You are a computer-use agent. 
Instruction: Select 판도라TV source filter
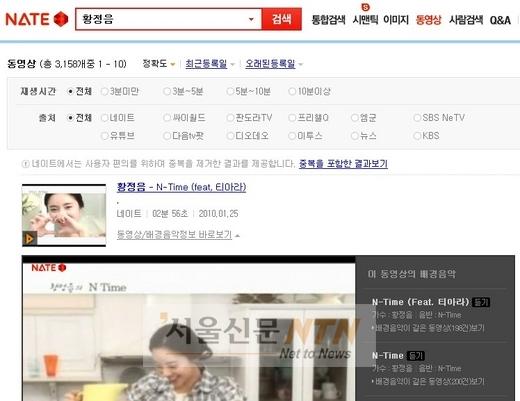230,118
